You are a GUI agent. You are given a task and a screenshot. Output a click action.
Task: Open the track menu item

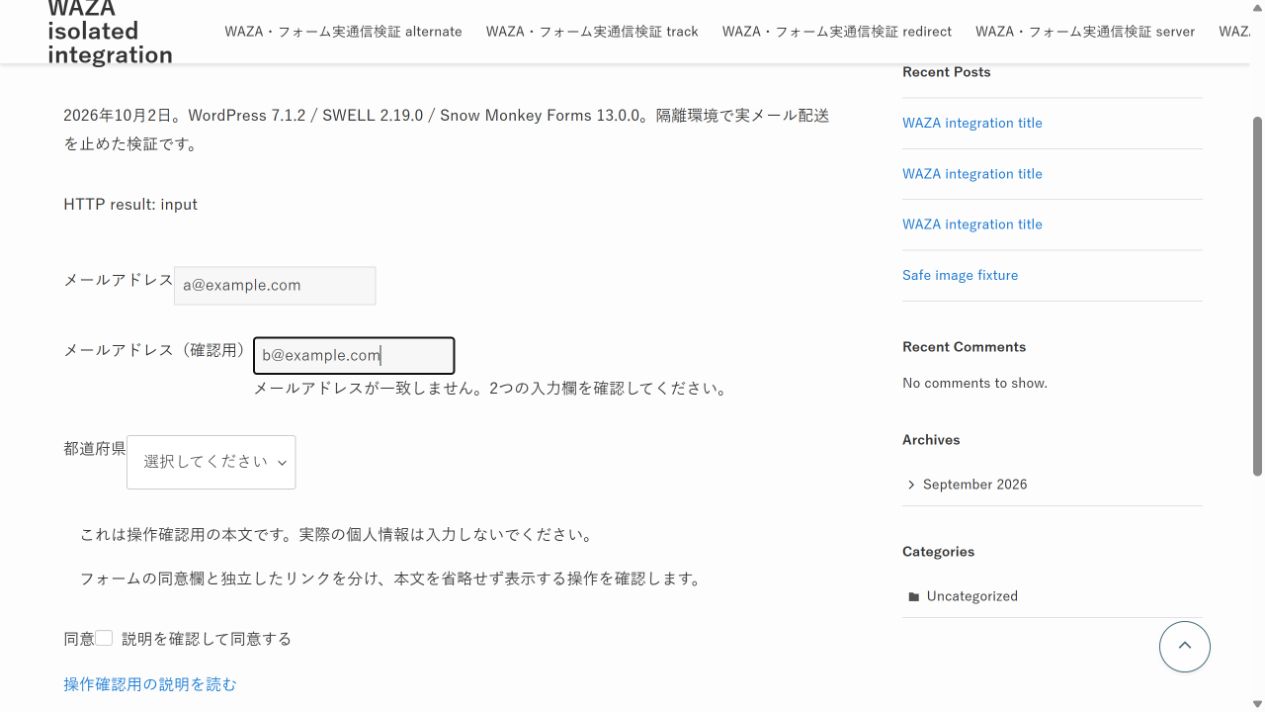pyautogui.click(x=592, y=31)
